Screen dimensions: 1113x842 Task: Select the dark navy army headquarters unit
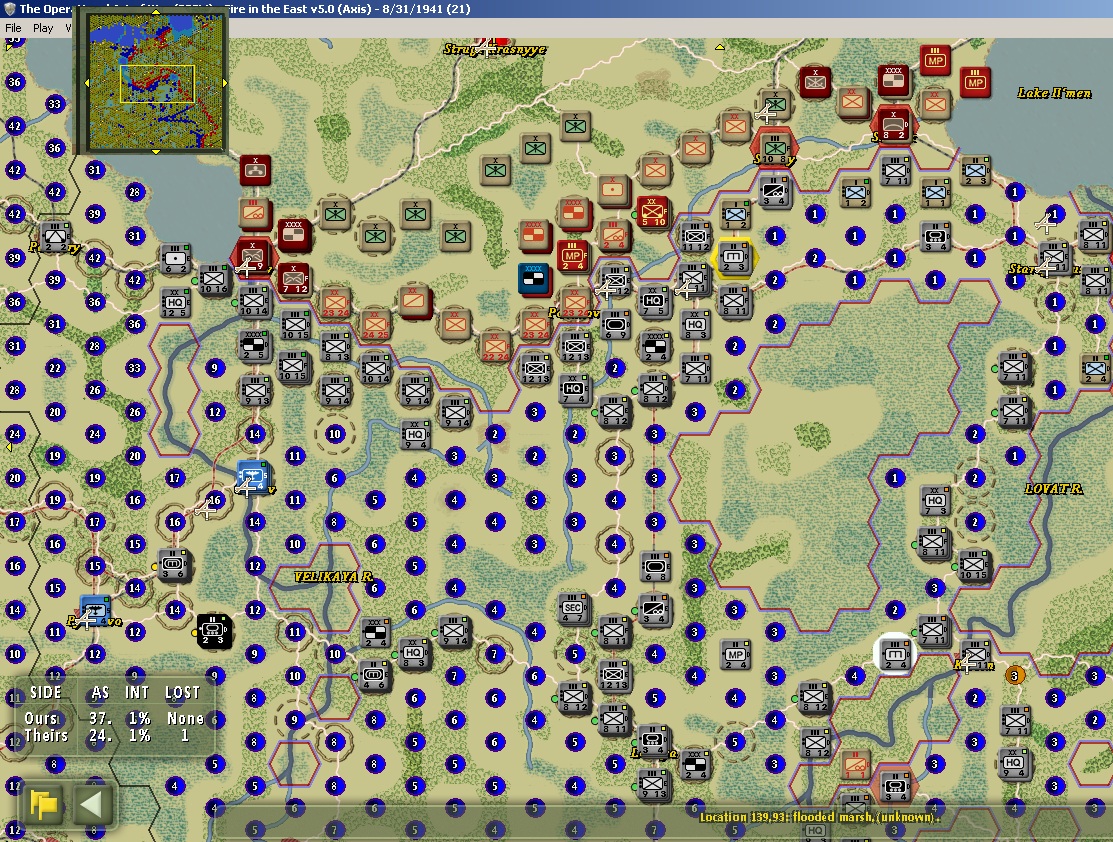534,280
